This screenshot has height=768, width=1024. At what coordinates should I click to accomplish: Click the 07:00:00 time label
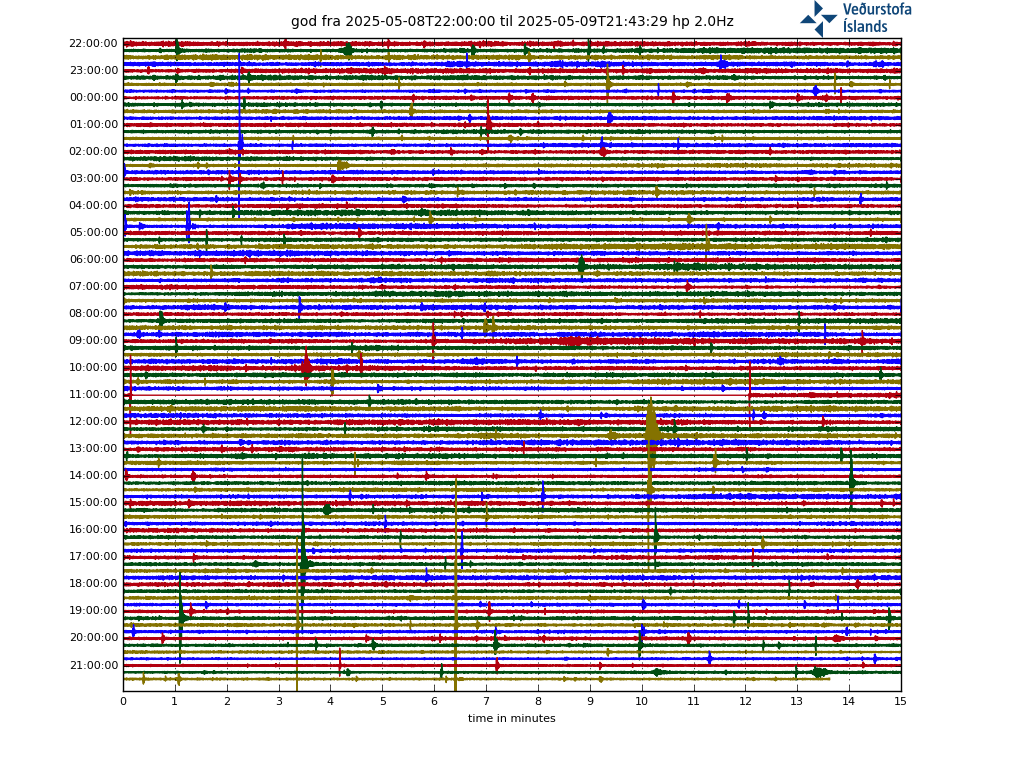point(93,287)
